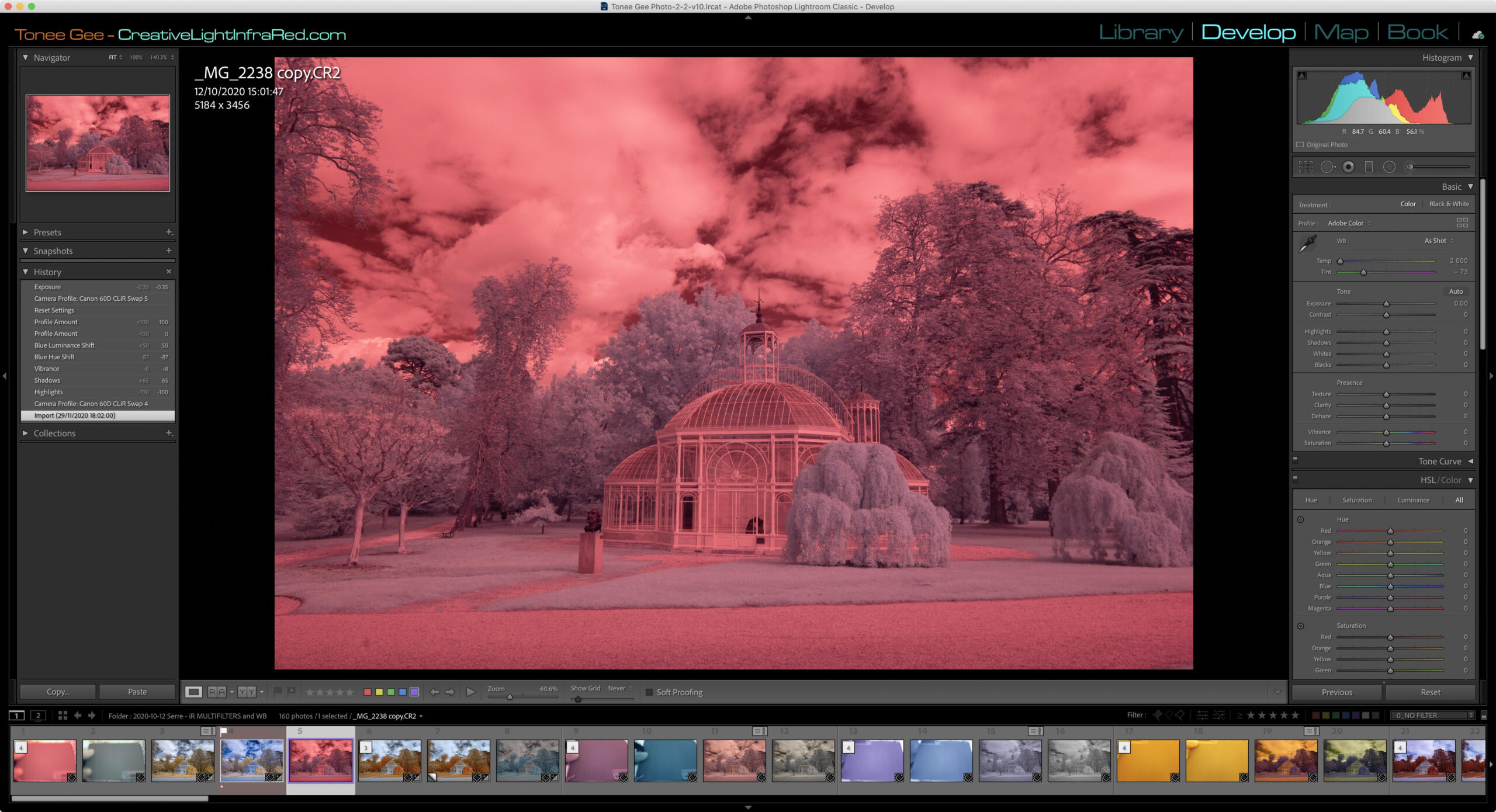The height and width of the screenshot is (812, 1496).
Task: Apply Auto tone adjustment
Action: (x=1456, y=292)
